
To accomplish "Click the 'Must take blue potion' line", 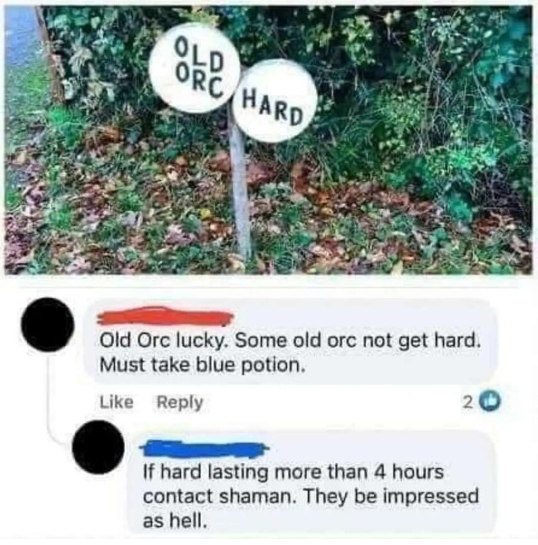I will tap(203, 365).
